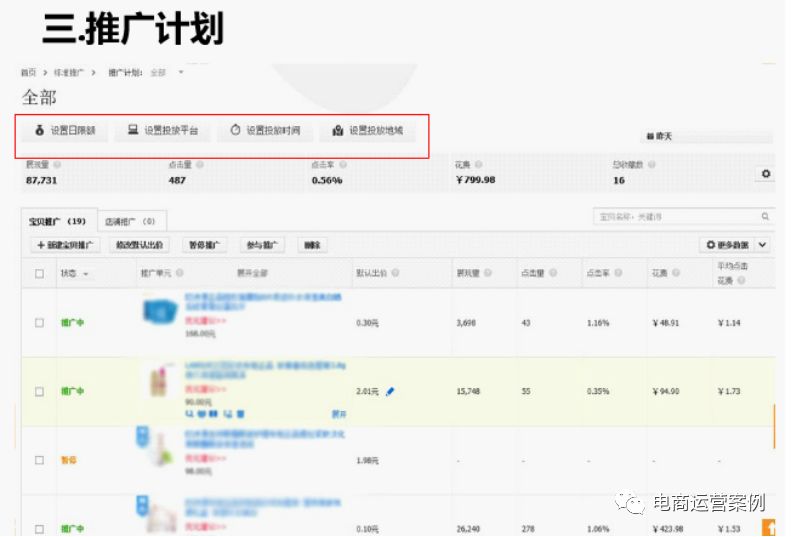Tick the checkbox for the 0.10元 row
791x537 pixels.
pyautogui.click(x=39, y=529)
